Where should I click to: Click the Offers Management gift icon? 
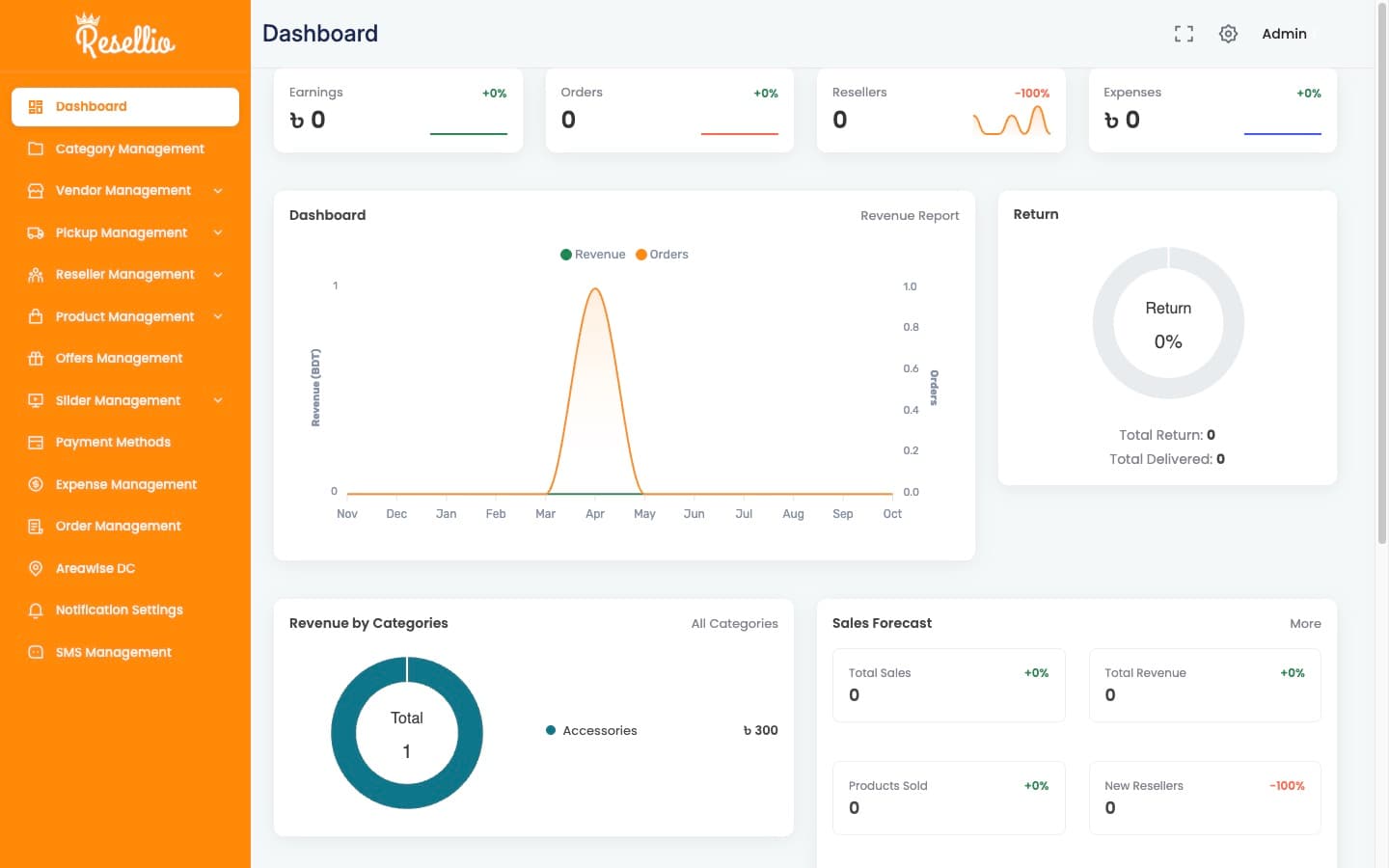click(x=36, y=359)
